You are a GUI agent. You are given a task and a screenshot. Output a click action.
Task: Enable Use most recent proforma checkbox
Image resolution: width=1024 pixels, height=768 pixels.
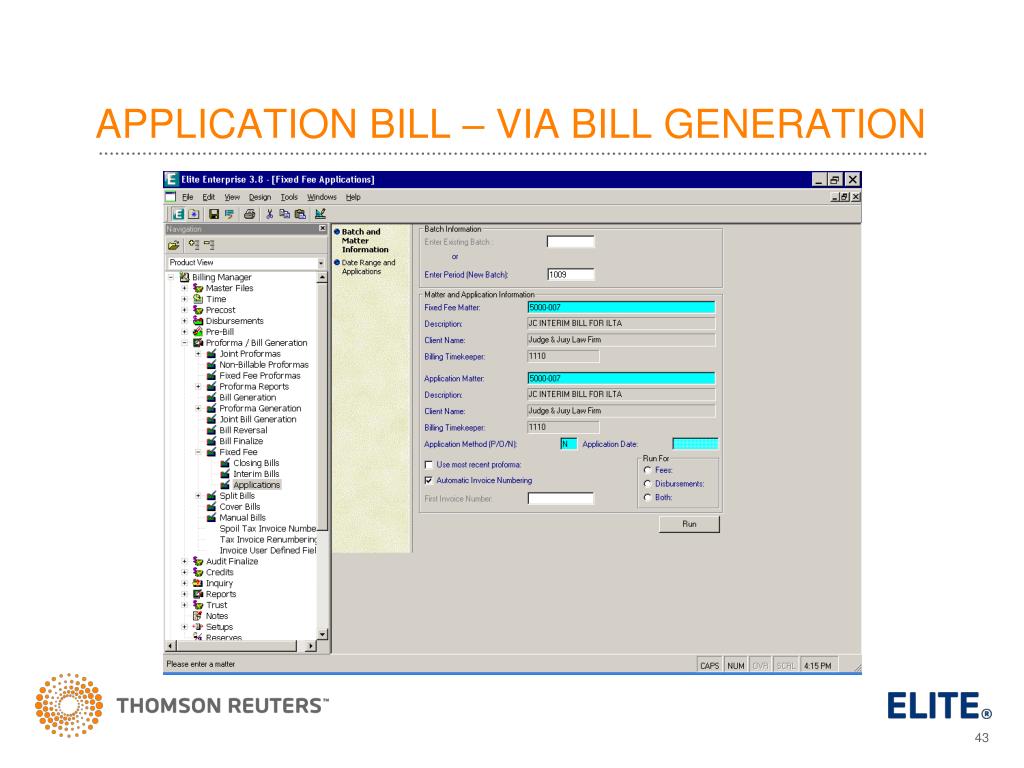[x=429, y=465]
